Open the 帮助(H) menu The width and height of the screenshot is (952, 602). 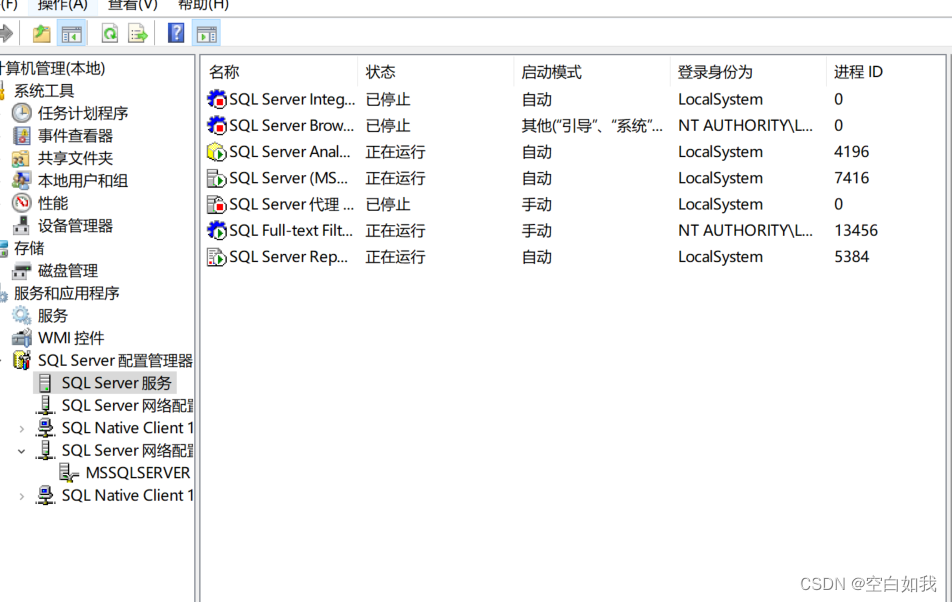[x=203, y=5]
